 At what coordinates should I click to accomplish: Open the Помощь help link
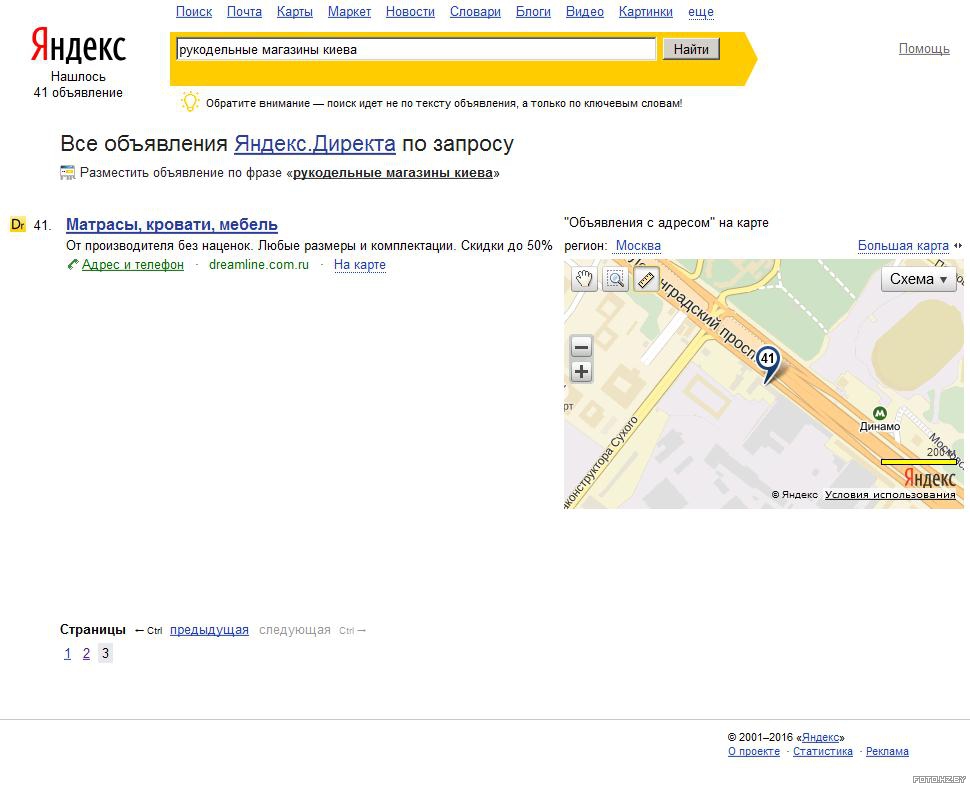pos(924,49)
